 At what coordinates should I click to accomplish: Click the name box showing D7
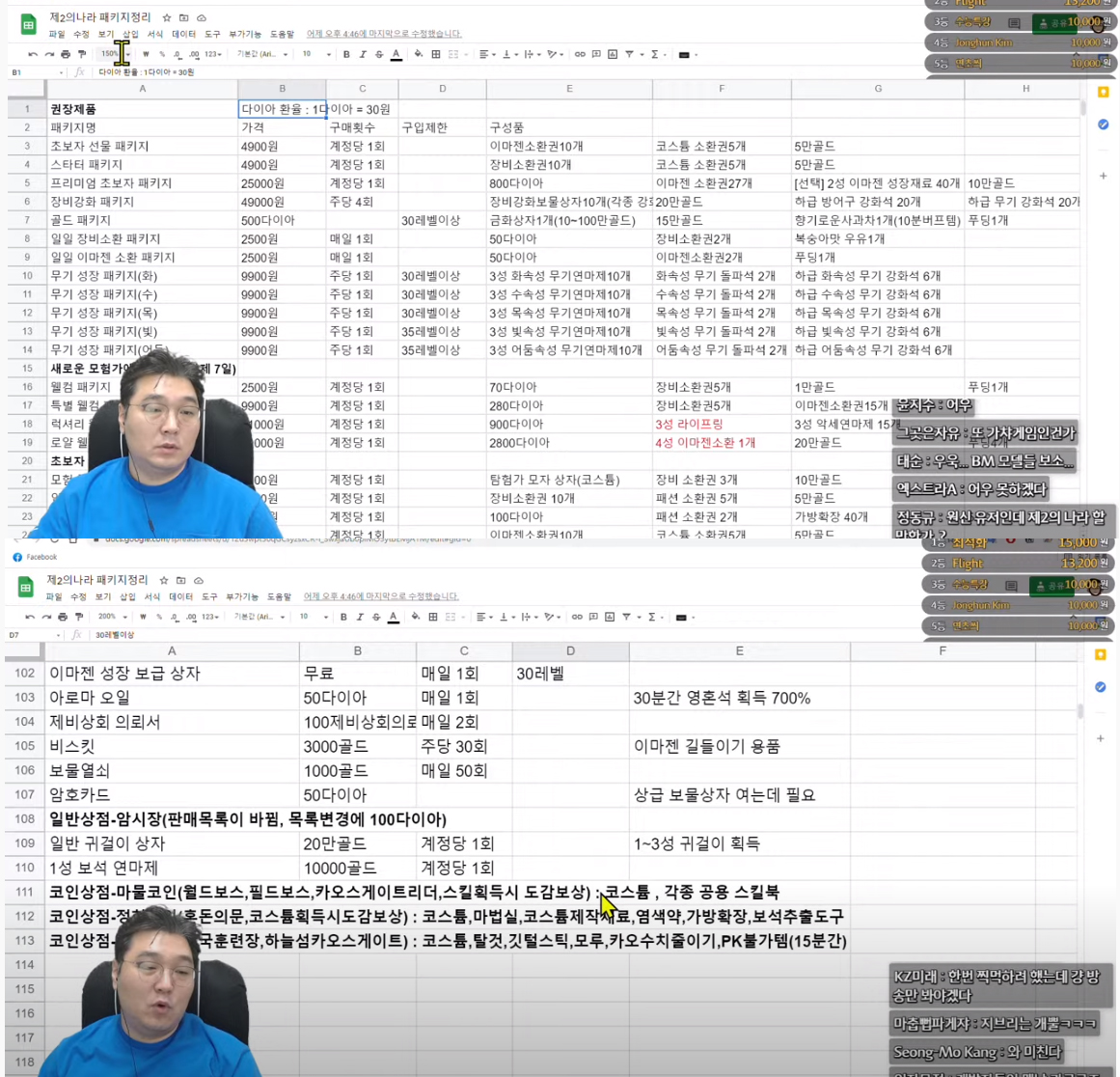33,635
